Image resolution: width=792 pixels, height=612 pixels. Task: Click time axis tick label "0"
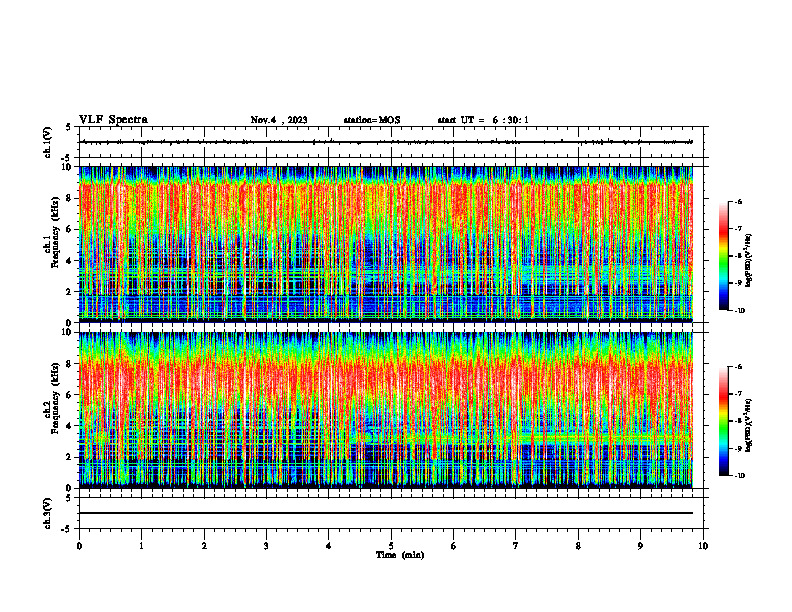[79, 546]
